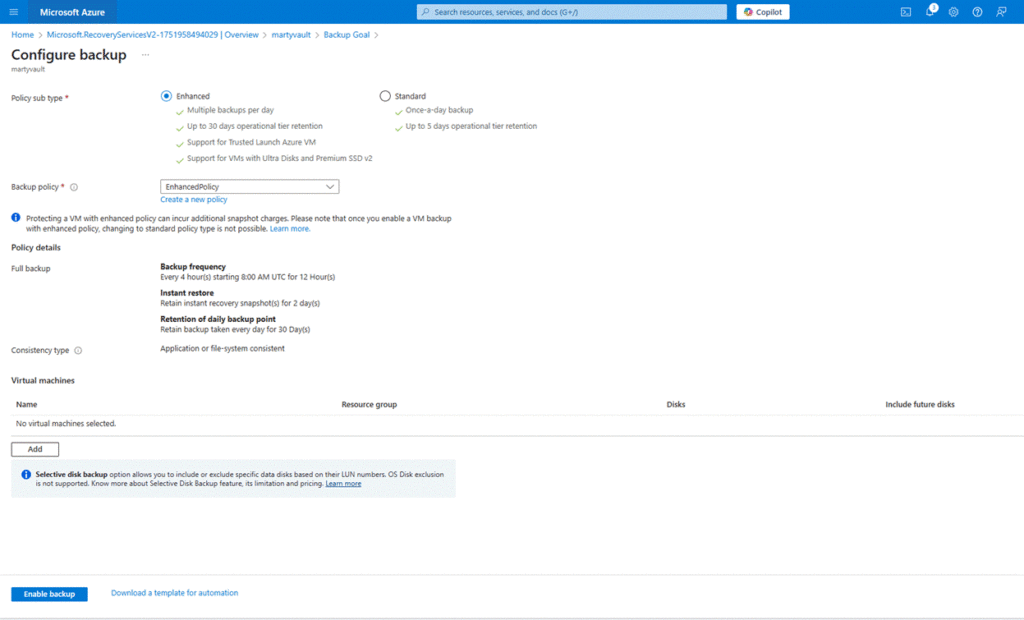Open portal settings gear
The image size is (1024, 620).
953,12
